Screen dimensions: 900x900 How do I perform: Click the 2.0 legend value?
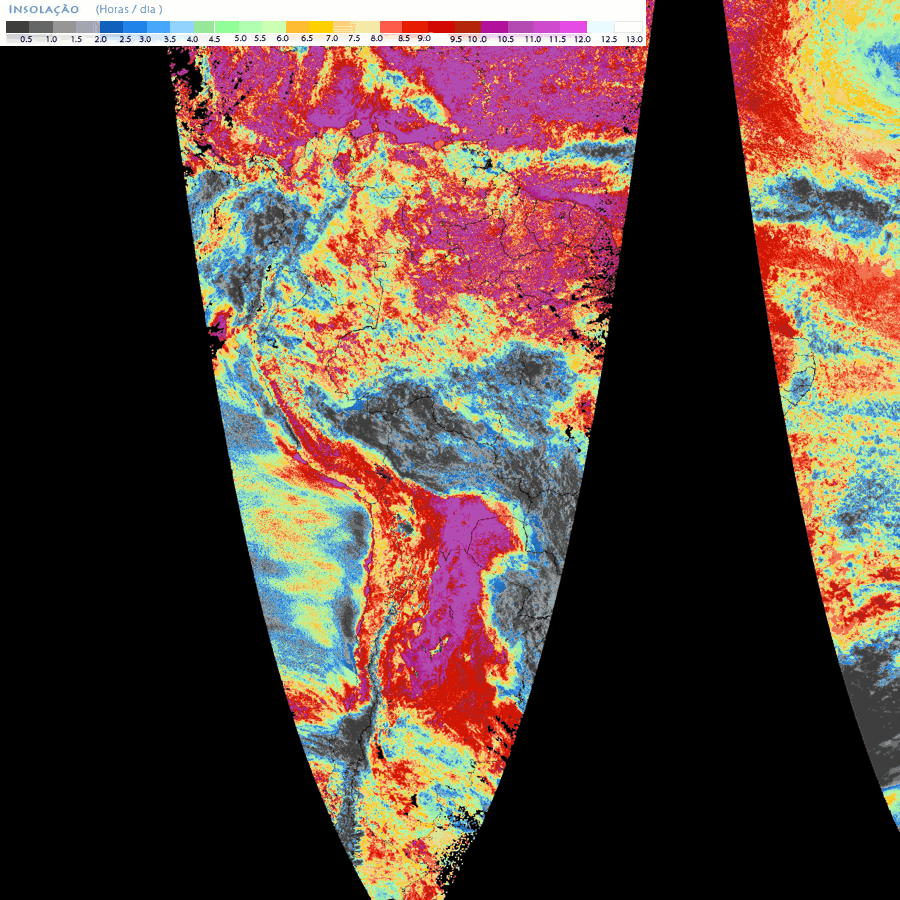point(100,39)
